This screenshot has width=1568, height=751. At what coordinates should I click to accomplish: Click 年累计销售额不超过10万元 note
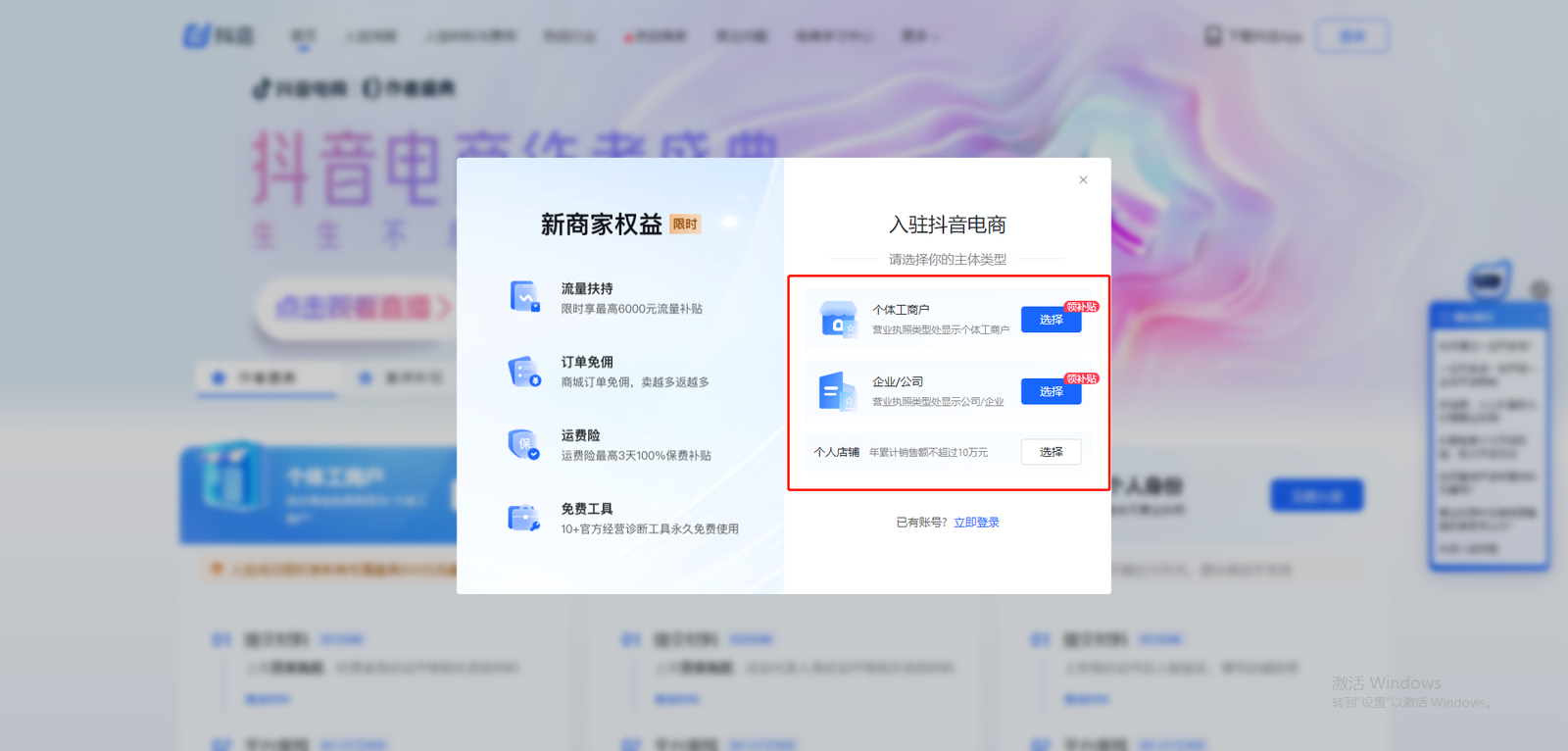click(928, 452)
